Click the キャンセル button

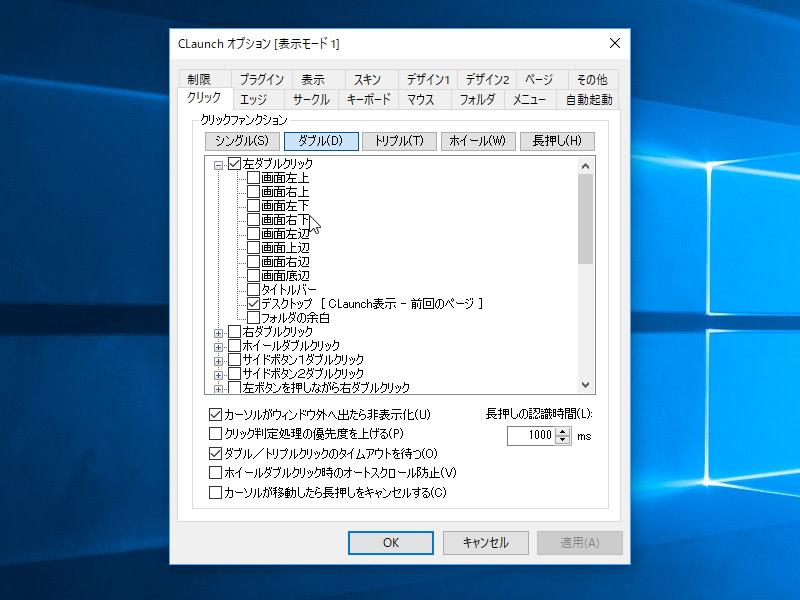[x=485, y=542]
